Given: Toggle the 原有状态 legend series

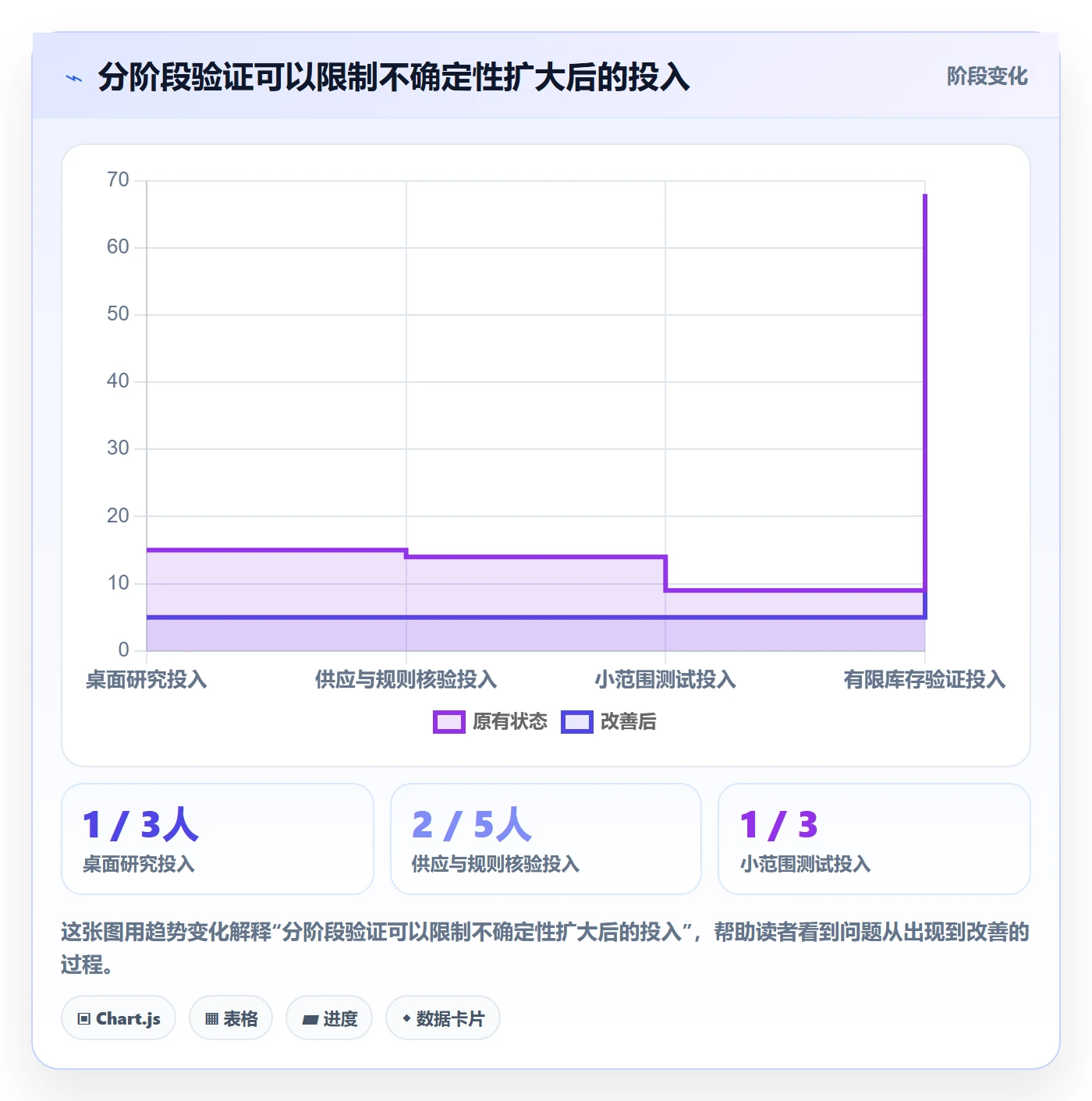Looking at the screenshot, I should (x=491, y=722).
